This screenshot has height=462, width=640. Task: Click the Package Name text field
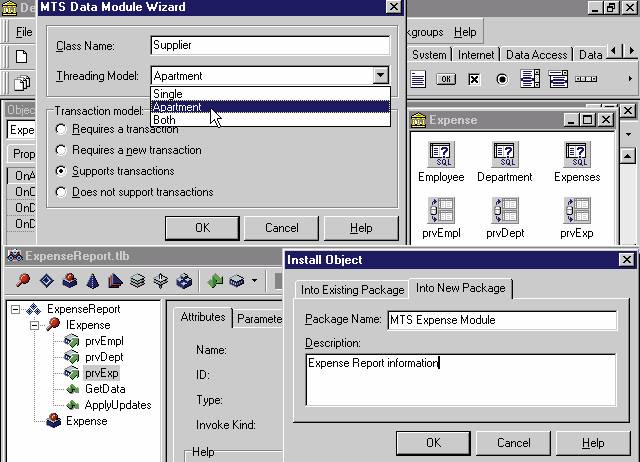(x=500, y=320)
